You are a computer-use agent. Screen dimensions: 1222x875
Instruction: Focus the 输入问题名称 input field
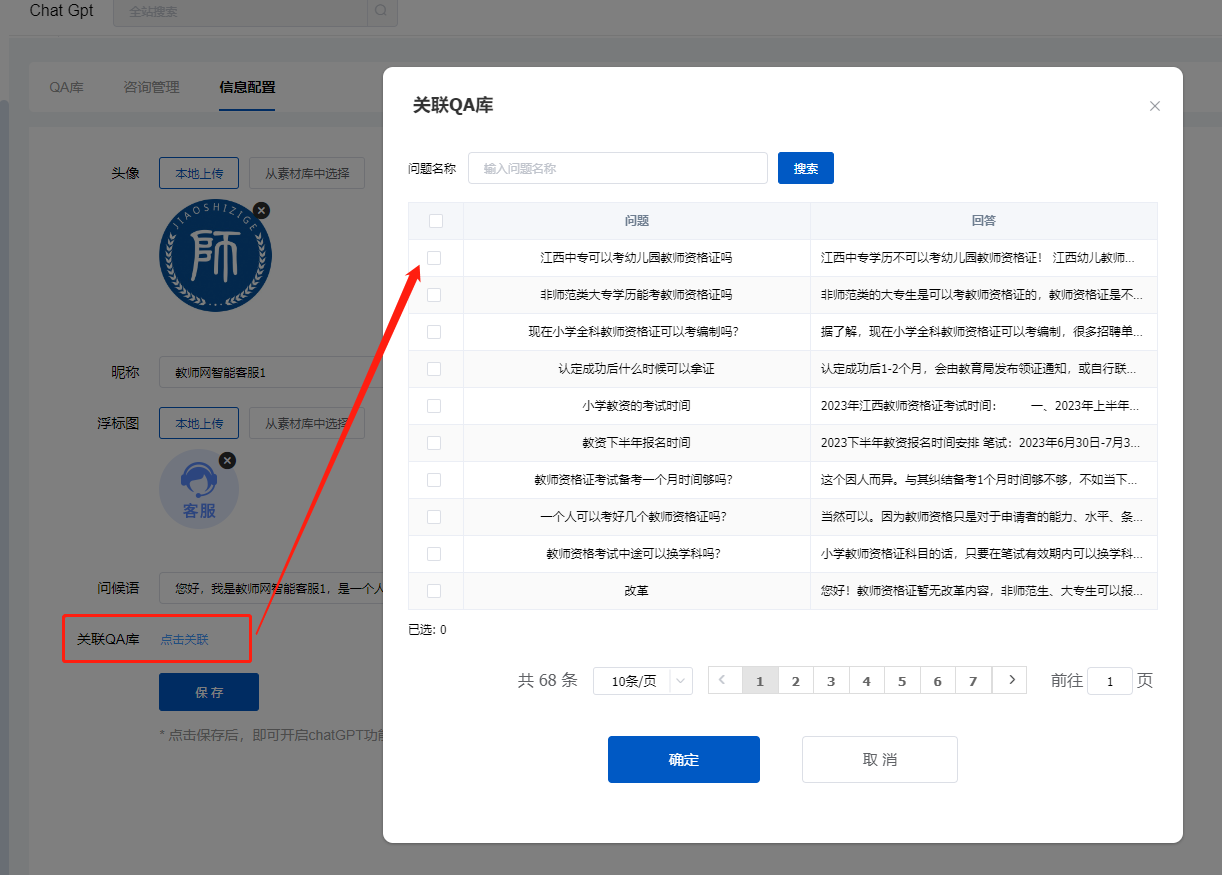(x=617, y=168)
